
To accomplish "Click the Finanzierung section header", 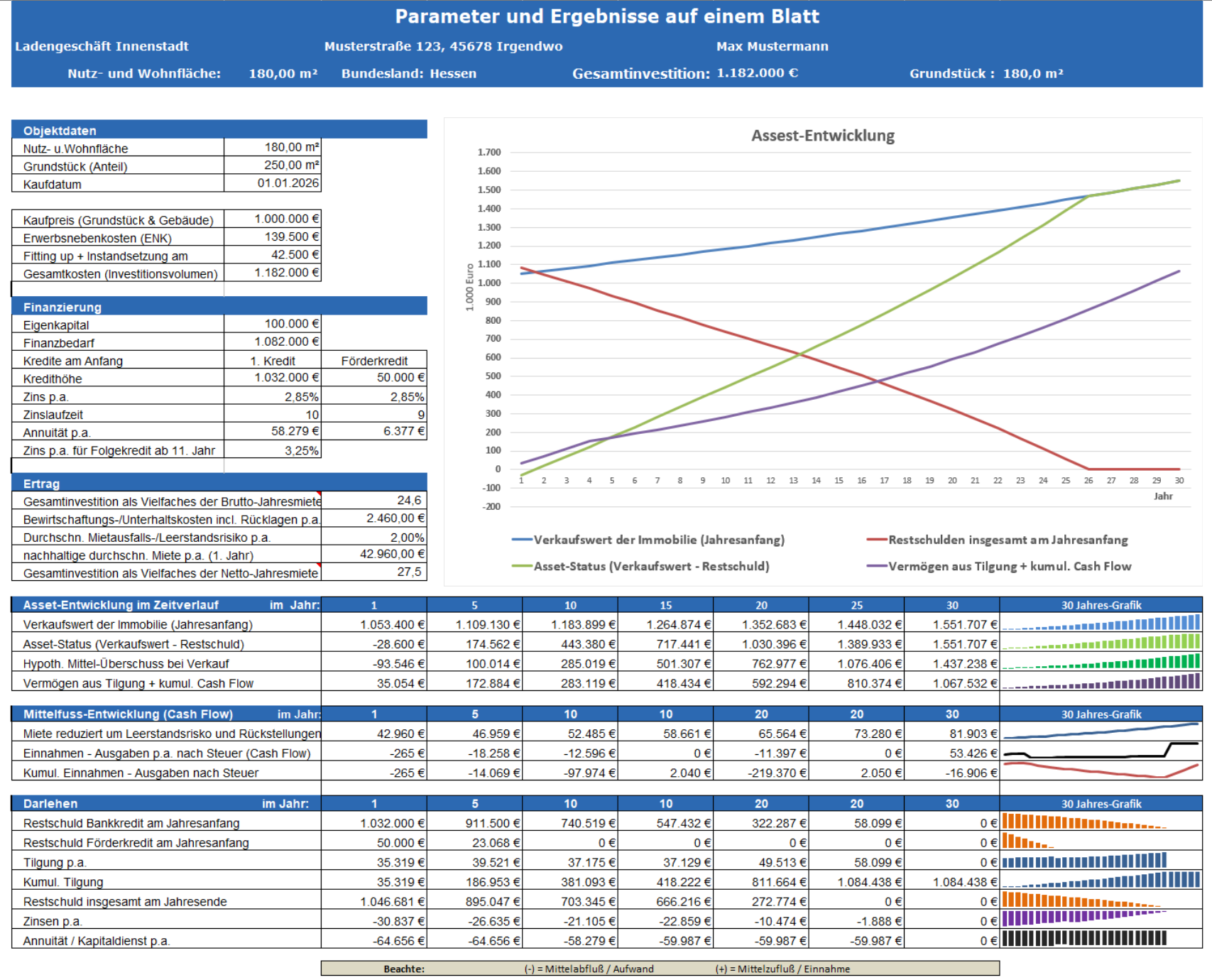I will click(x=219, y=307).
